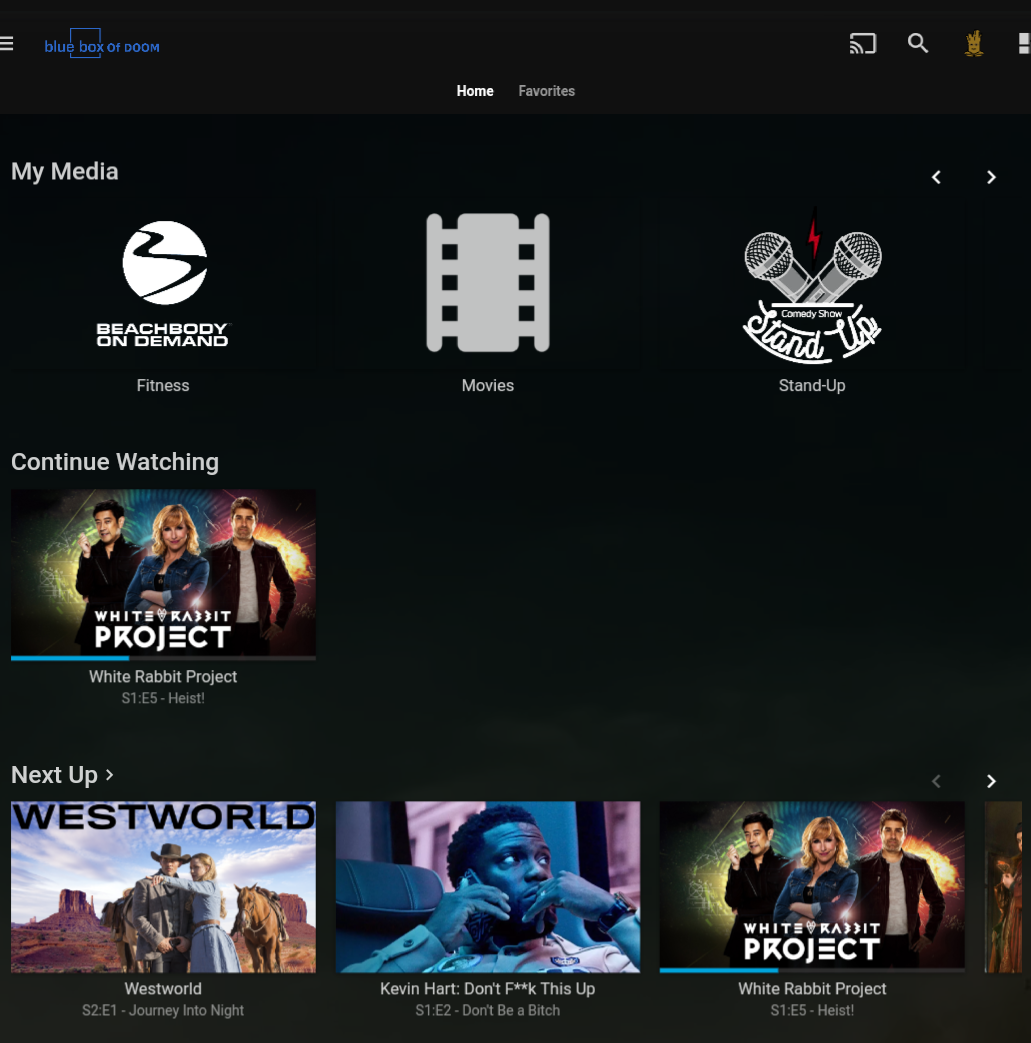Open the Westworld thumbnail in Next Up
1031x1043 pixels.
163,887
